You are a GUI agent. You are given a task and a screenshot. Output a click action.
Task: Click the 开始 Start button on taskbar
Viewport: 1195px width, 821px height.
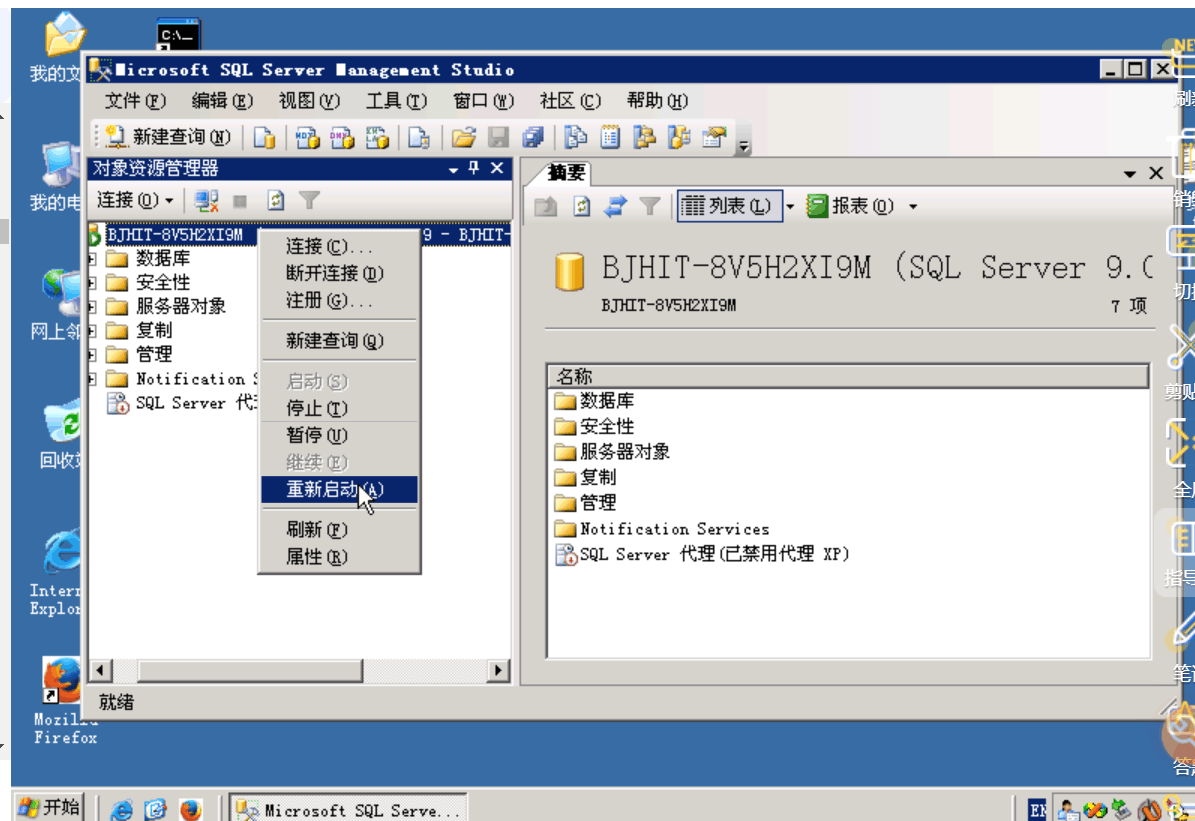pos(50,807)
